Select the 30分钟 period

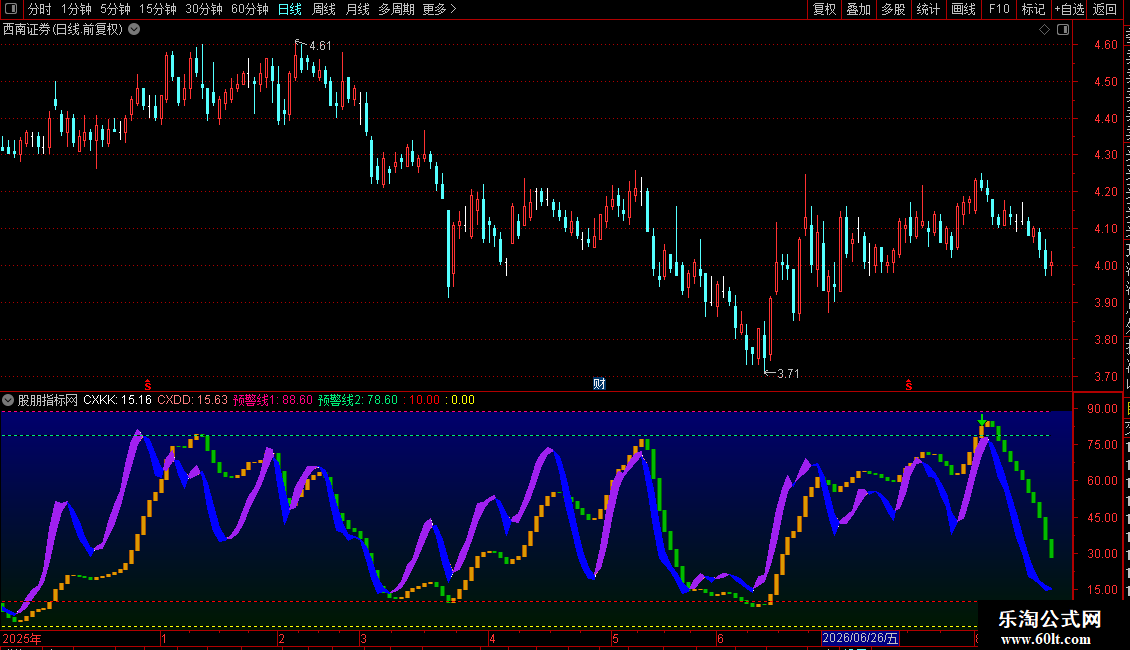(x=204, y=9)
